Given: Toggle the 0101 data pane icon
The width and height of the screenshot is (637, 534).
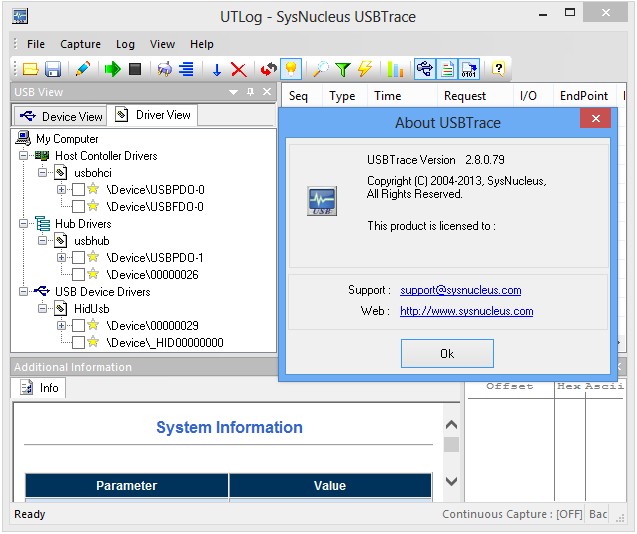Looking at the screenshot, I should (x=469, y=69).
